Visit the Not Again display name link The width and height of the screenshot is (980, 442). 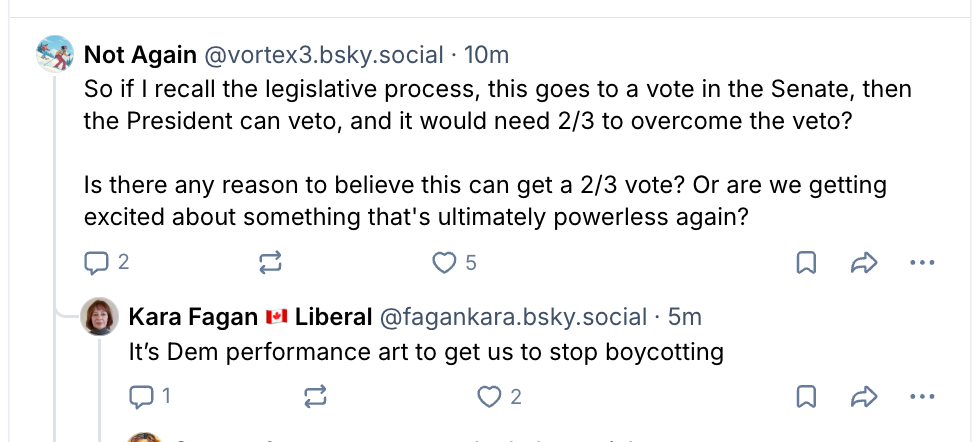140,54
